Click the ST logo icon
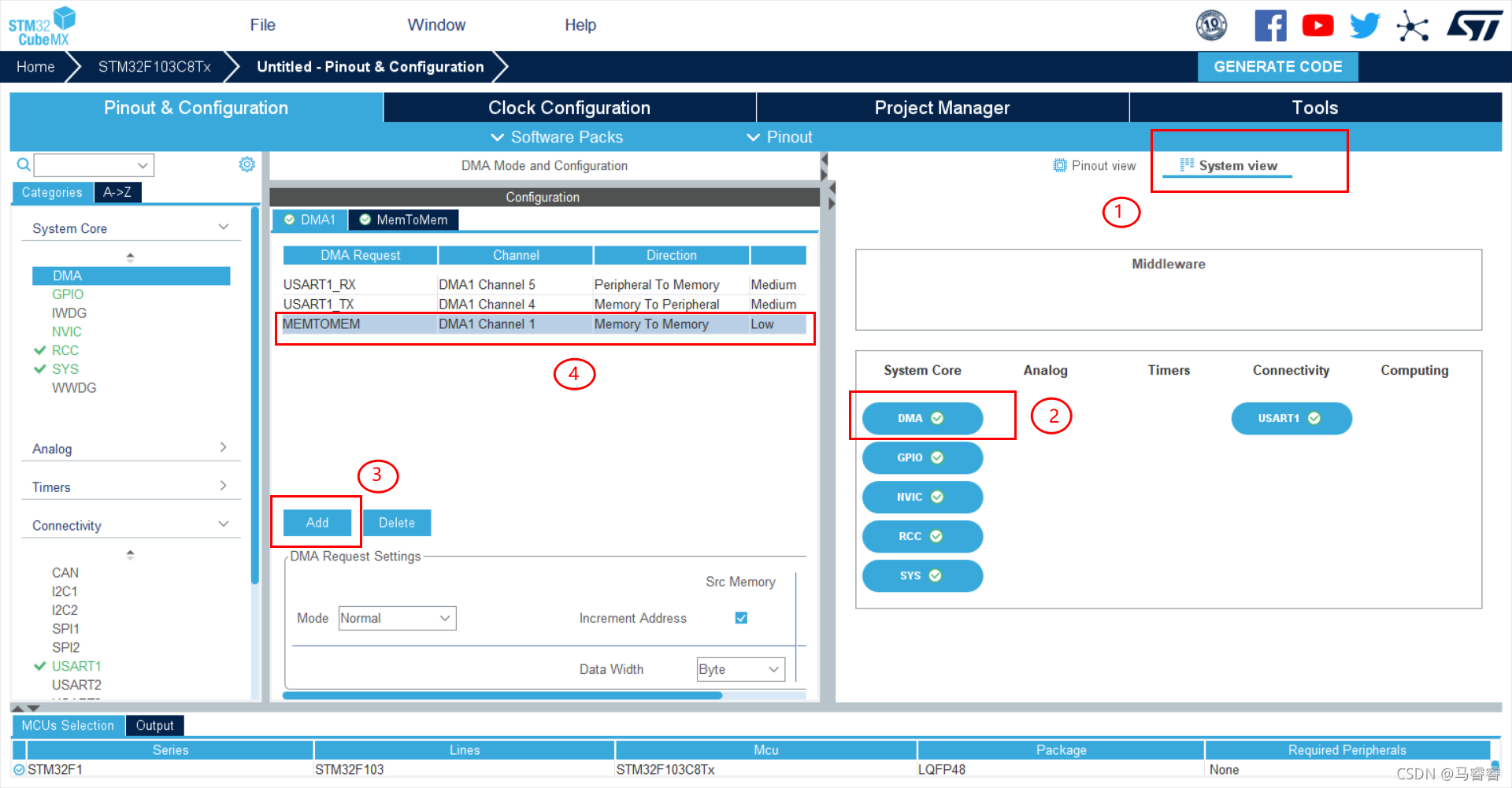 [x=1474, y=25]
